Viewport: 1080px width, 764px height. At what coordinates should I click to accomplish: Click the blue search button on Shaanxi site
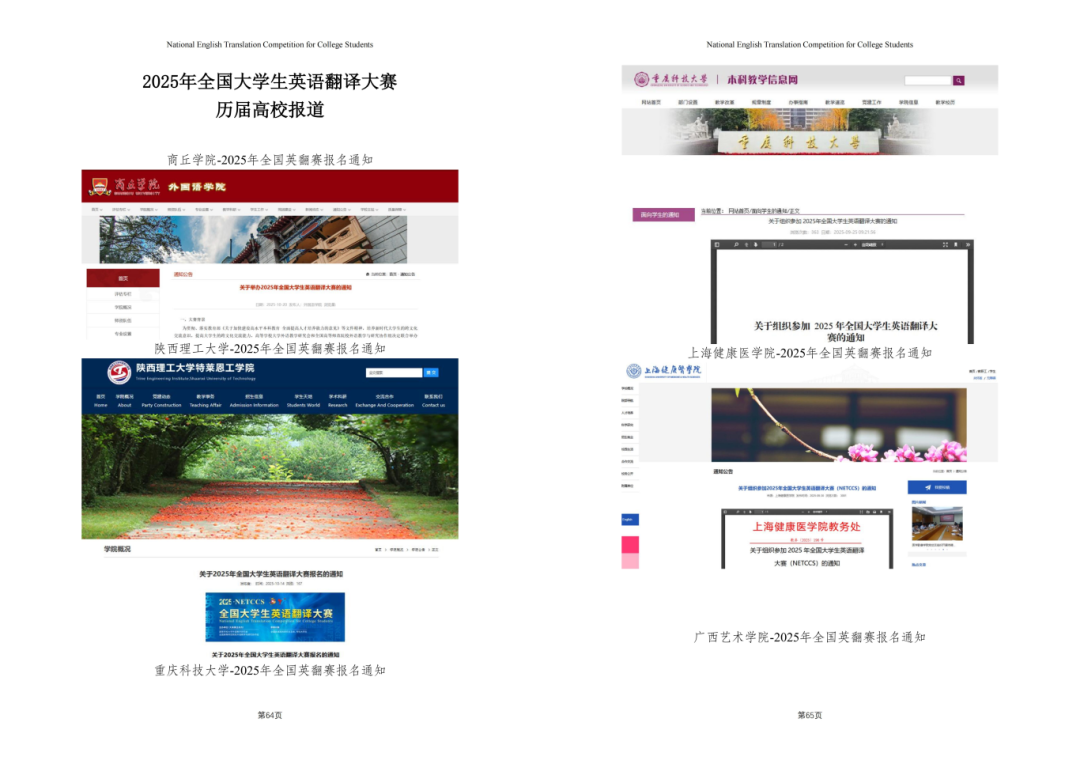[431, 372]
